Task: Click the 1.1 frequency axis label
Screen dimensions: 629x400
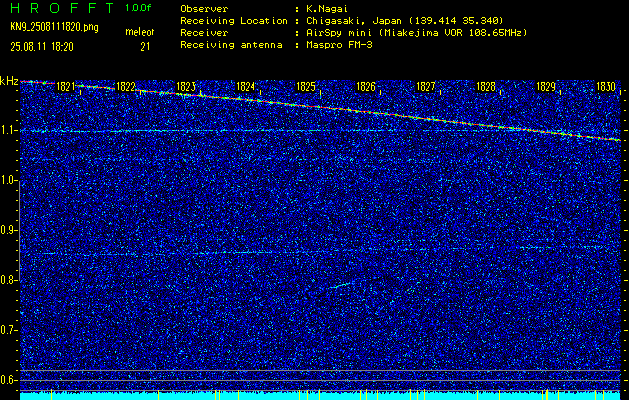Action: (8, 131)
